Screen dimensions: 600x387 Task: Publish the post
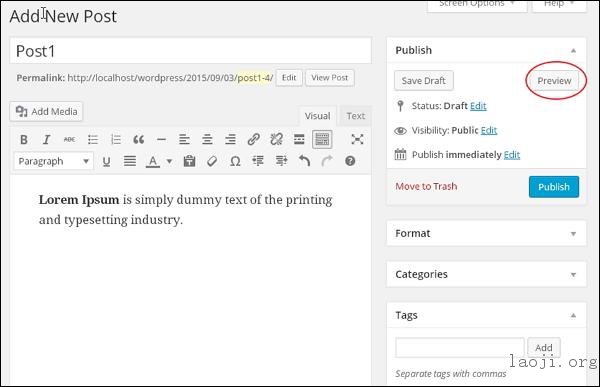click(554, 187)
